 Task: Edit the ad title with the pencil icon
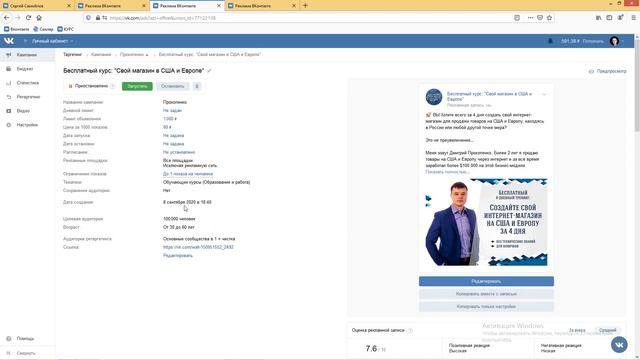[209, 71]
